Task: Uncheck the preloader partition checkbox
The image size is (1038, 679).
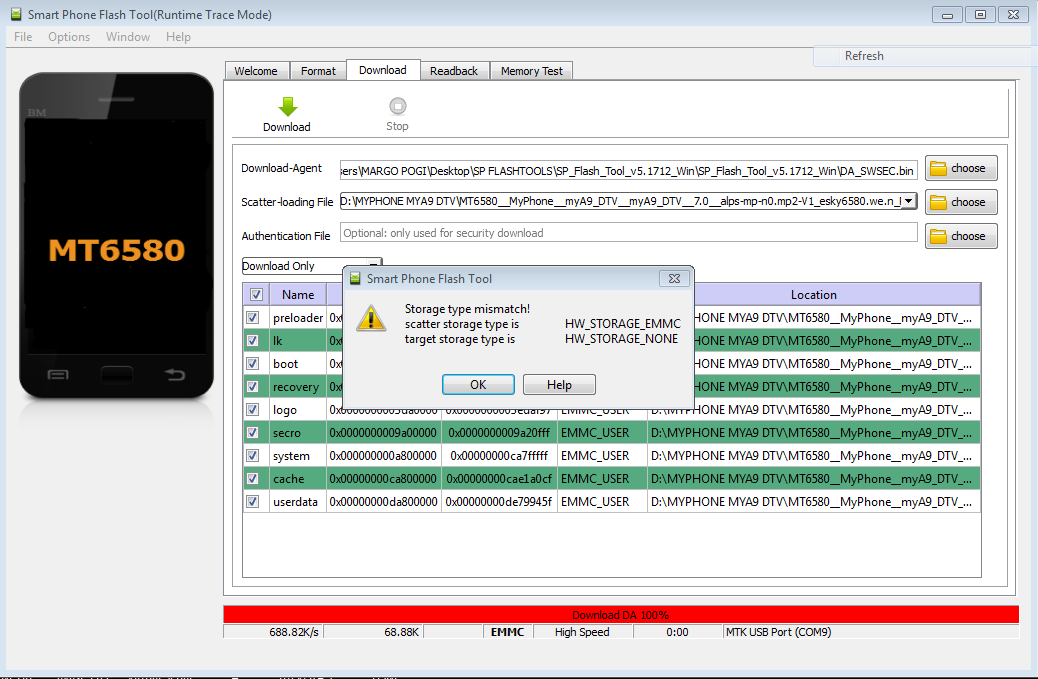Action: tap(253, 318)
